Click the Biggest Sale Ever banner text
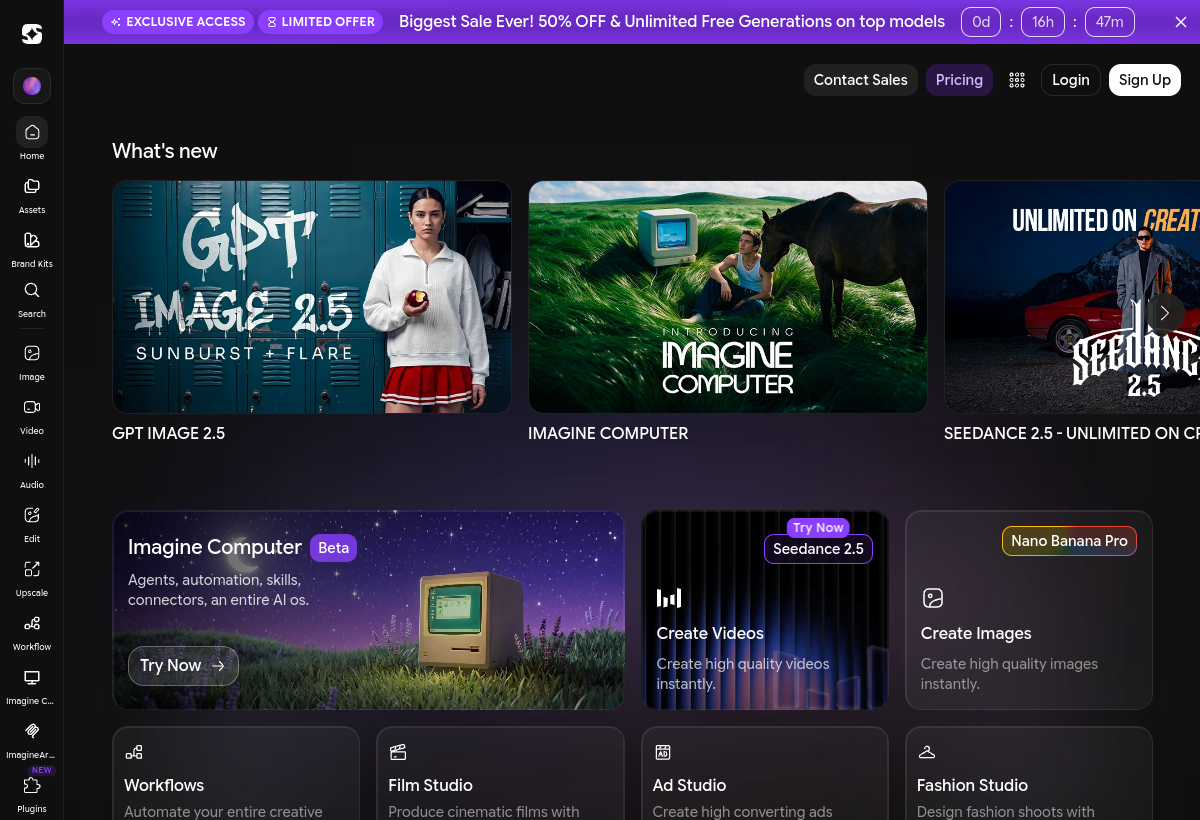1200x820 pixels. pos(672,21)
